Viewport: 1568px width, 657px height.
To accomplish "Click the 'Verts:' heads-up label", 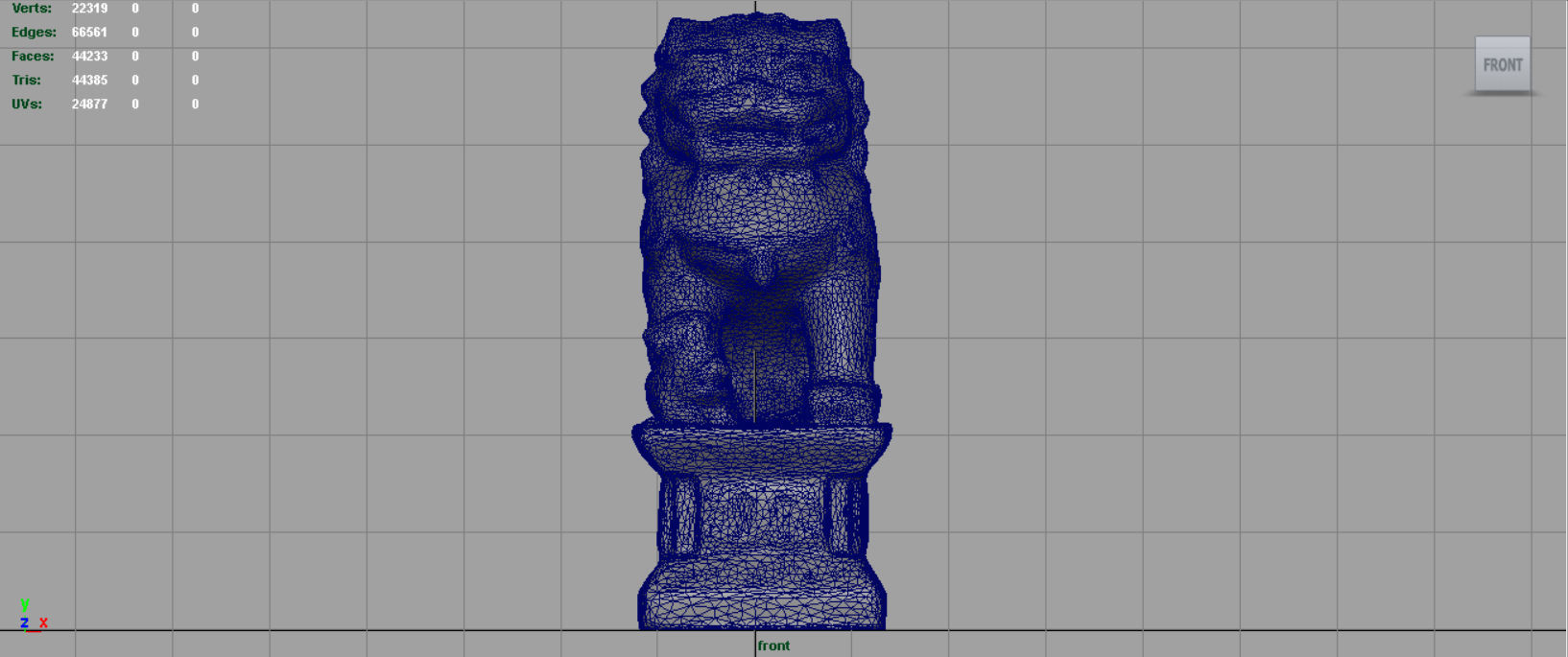I will point(32,9).
